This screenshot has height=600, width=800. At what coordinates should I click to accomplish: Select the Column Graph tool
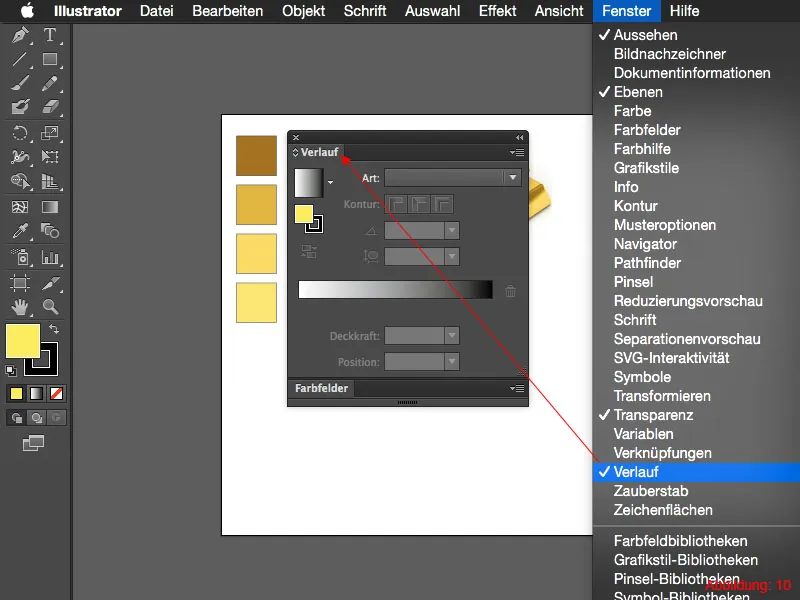tap(50, 257)
